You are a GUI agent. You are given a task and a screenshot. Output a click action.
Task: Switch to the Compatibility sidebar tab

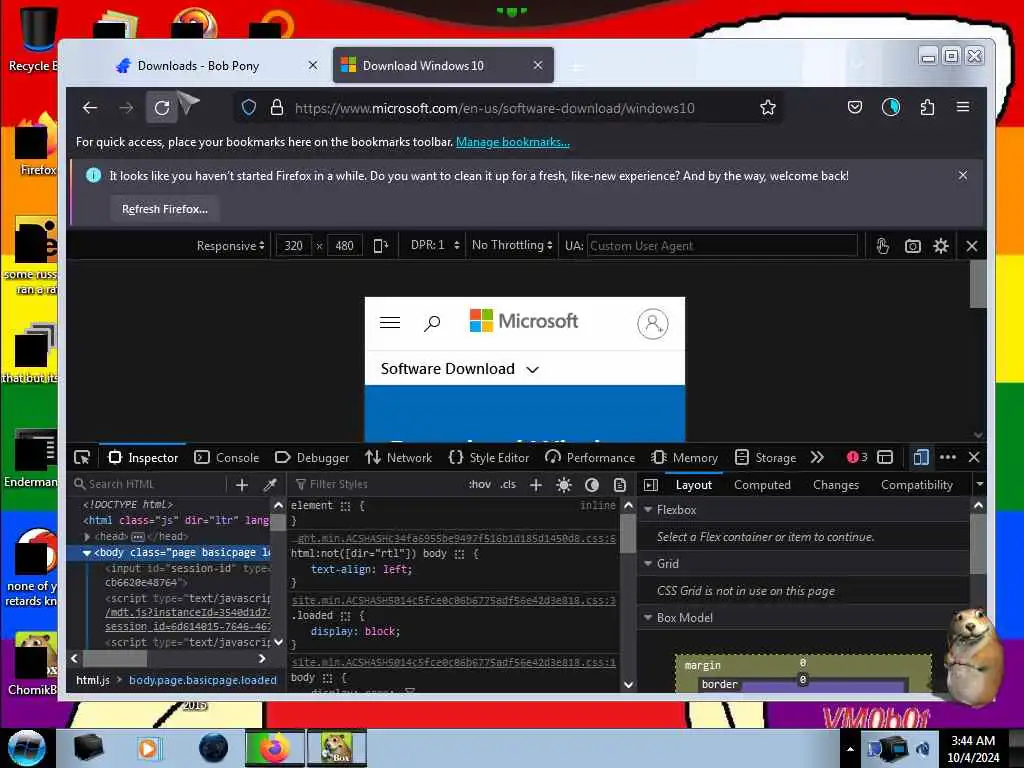(x=916, y=485)
